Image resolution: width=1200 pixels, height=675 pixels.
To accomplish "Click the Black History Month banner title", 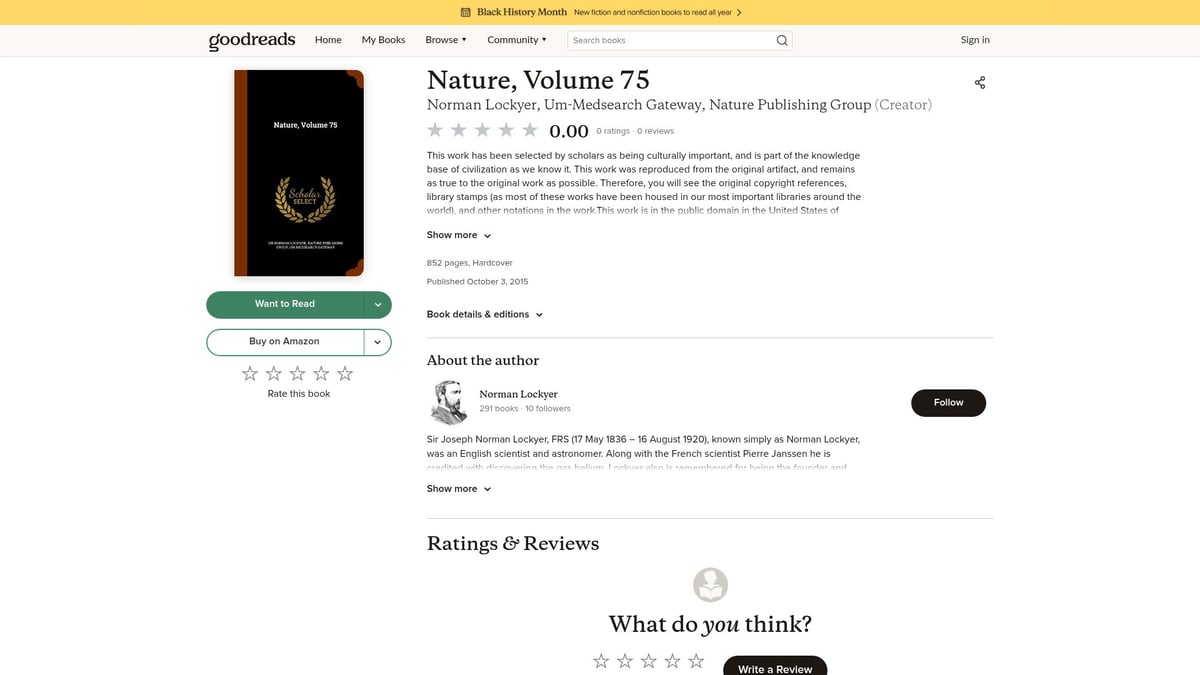I will coord(522,12).
